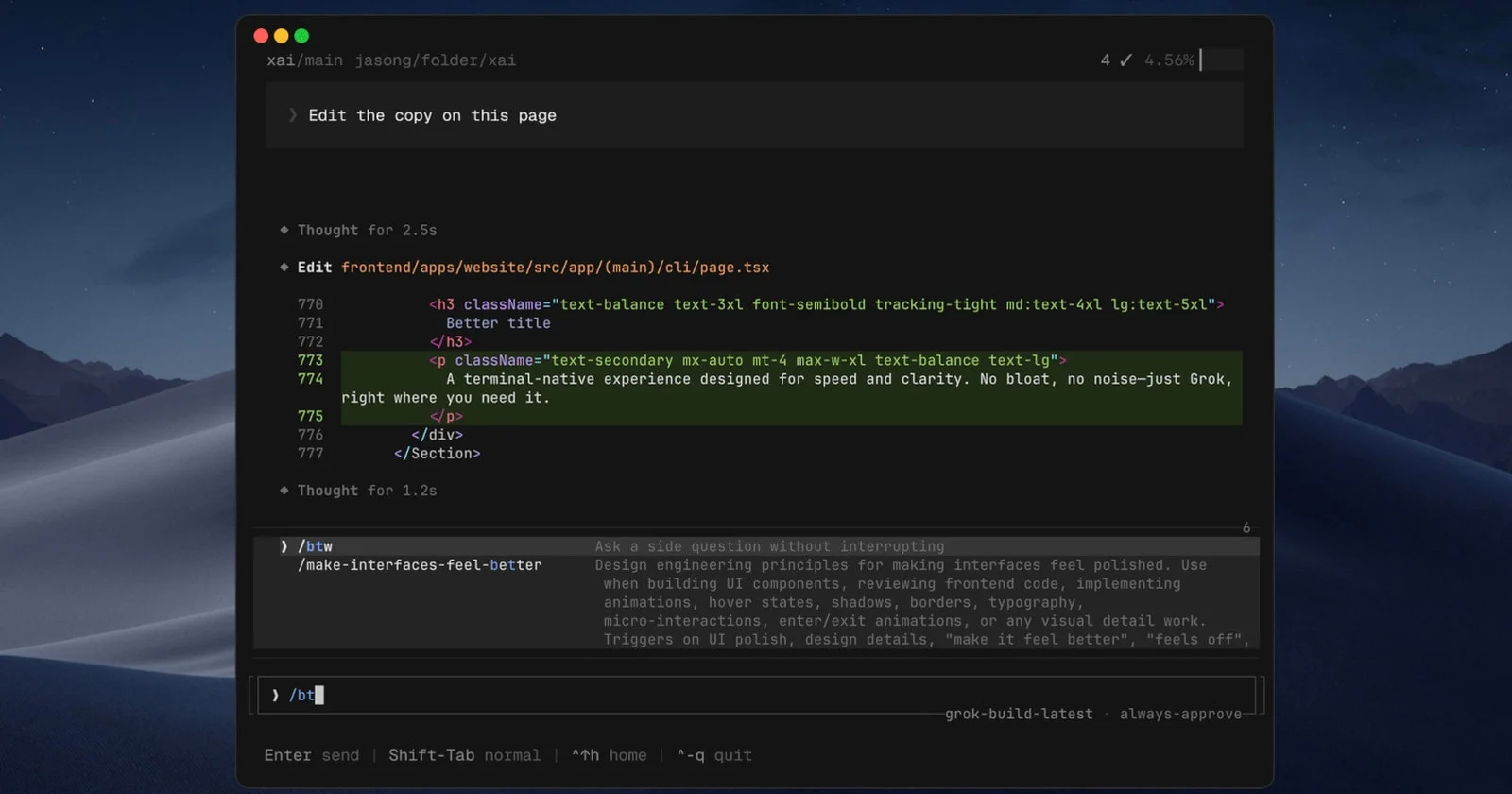Focus the prompt input containing /bt
This screenshot has width=1512, height=794.
[x=756, y=695]
